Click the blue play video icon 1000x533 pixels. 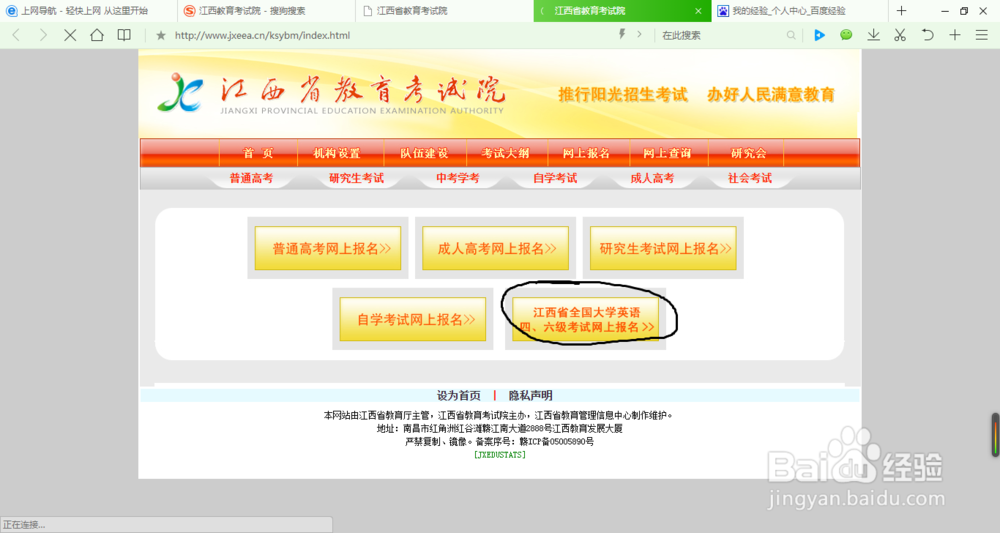tap(820, 35)
